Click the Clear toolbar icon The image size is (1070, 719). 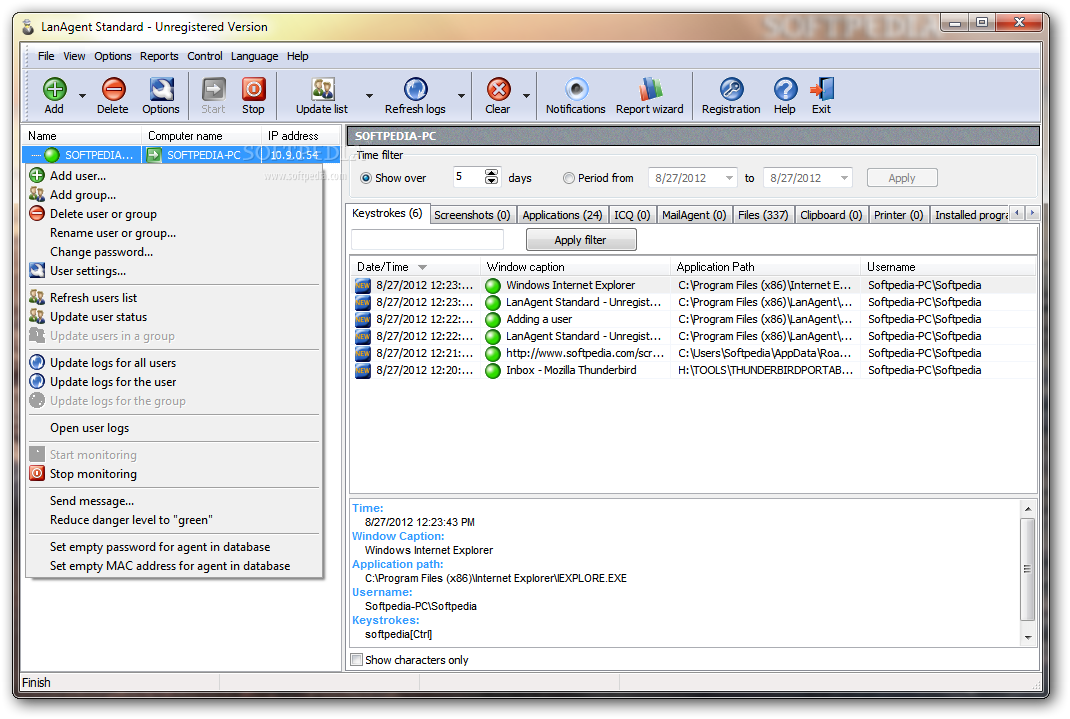[x=499, y=89]
